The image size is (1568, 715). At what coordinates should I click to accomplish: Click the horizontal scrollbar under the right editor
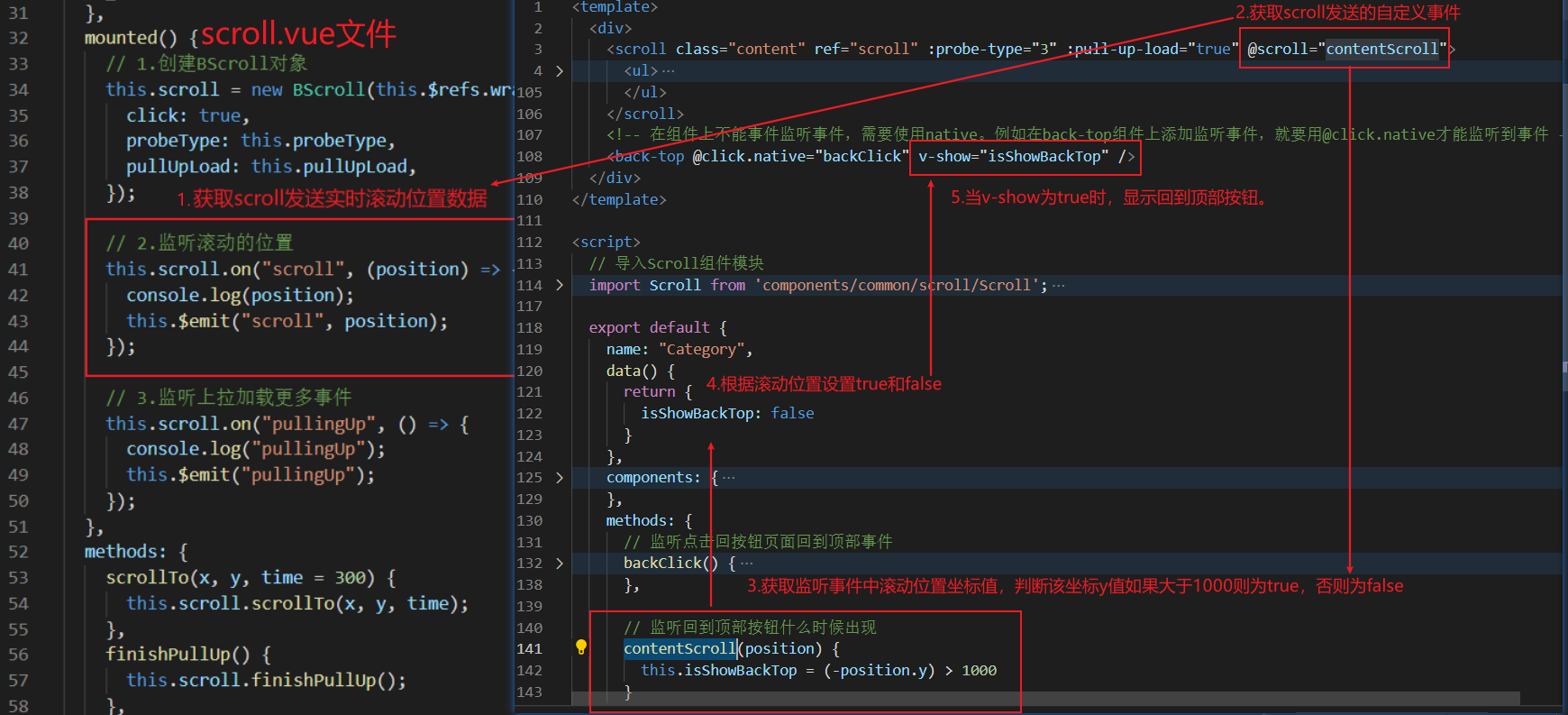[1045, 699]
